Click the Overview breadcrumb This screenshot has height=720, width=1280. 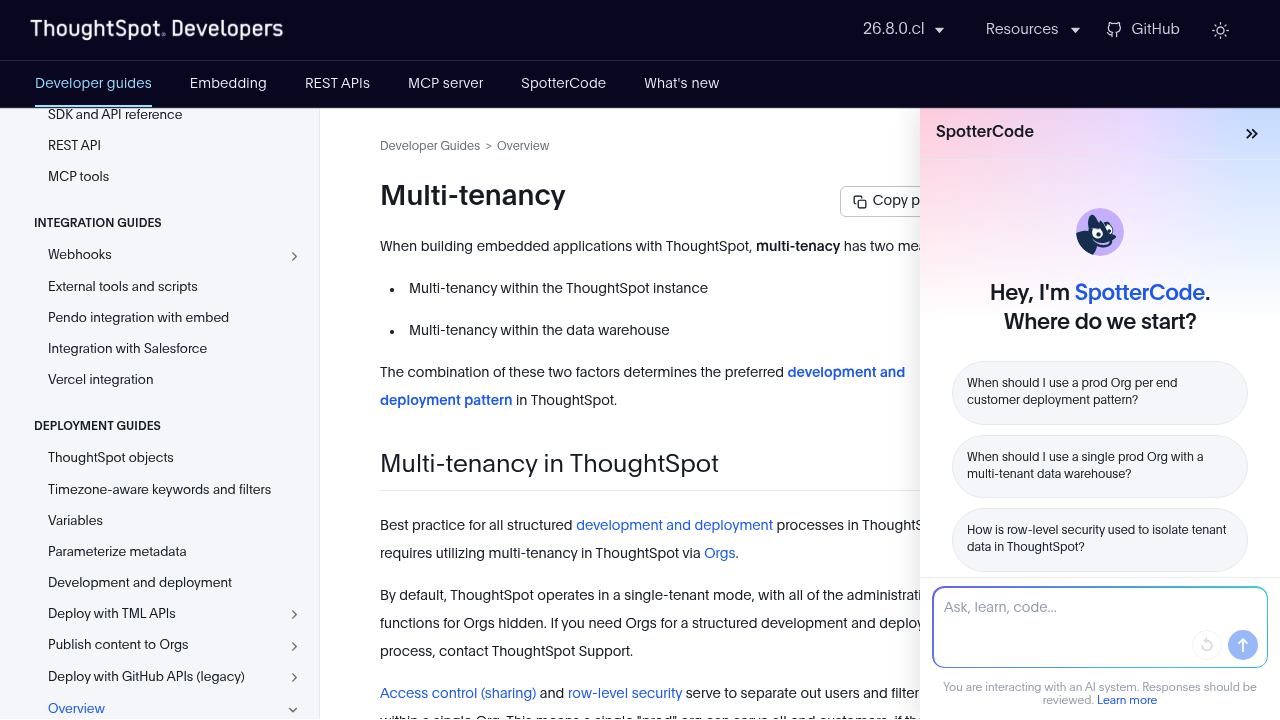pos(523,146)
